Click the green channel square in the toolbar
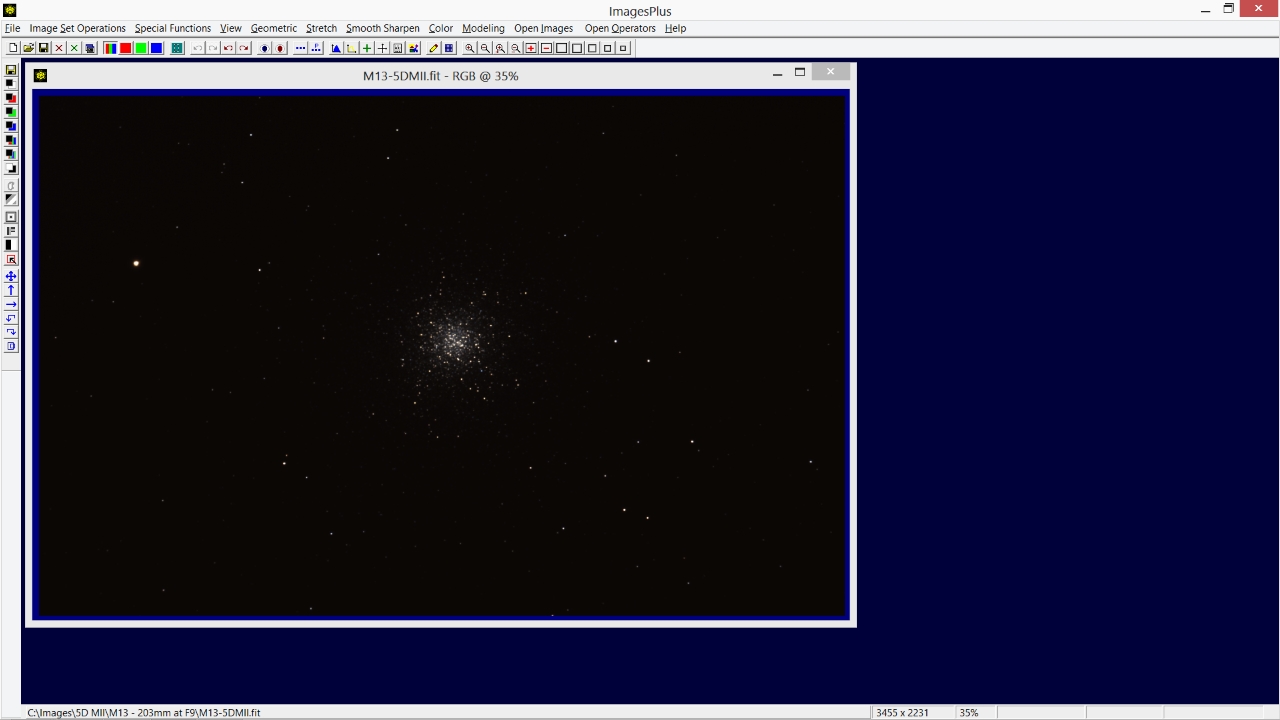 click(141, 48)
